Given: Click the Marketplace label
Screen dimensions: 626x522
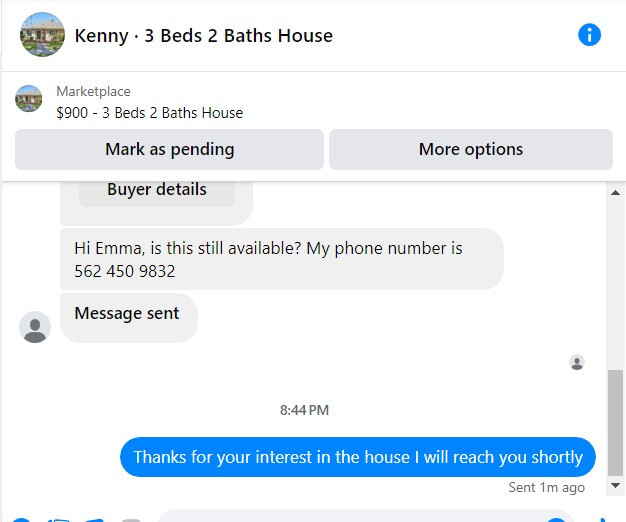Looking at the screenshot, I should (93, 91).
